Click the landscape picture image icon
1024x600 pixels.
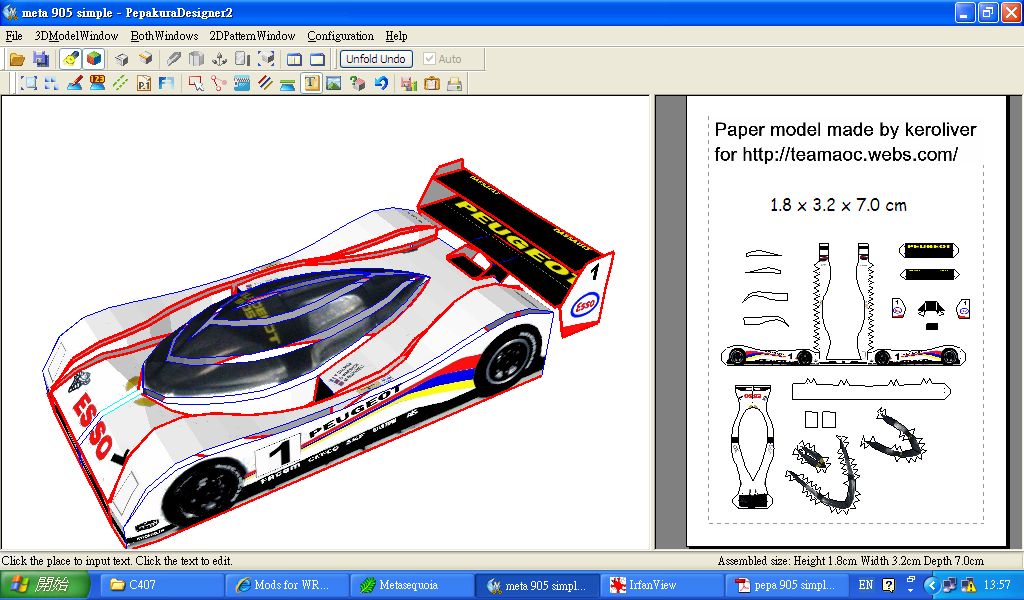coord(334,84)
